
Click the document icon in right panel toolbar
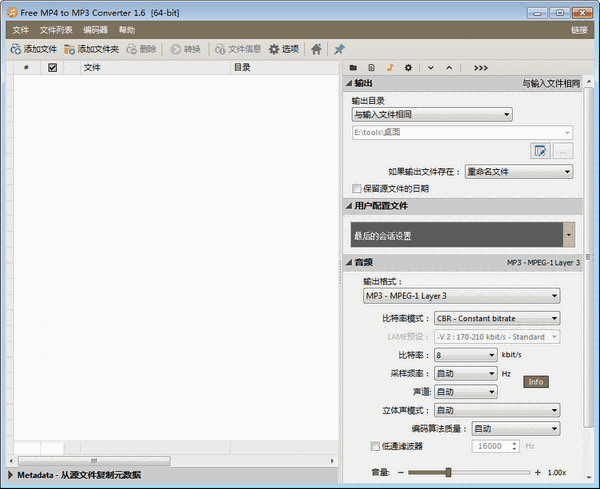[372, 68]
